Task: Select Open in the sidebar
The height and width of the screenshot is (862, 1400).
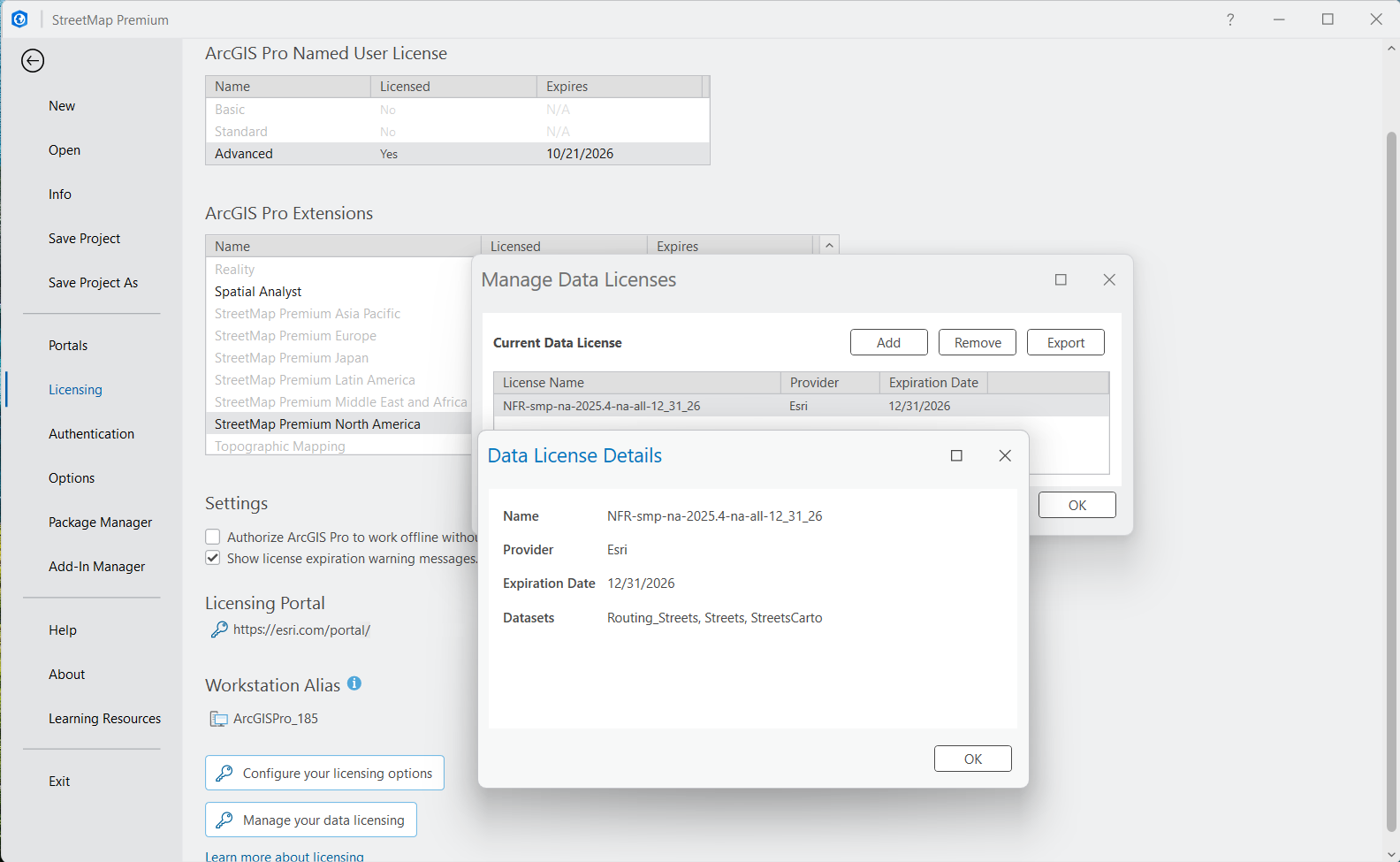Action: [65, 150]
